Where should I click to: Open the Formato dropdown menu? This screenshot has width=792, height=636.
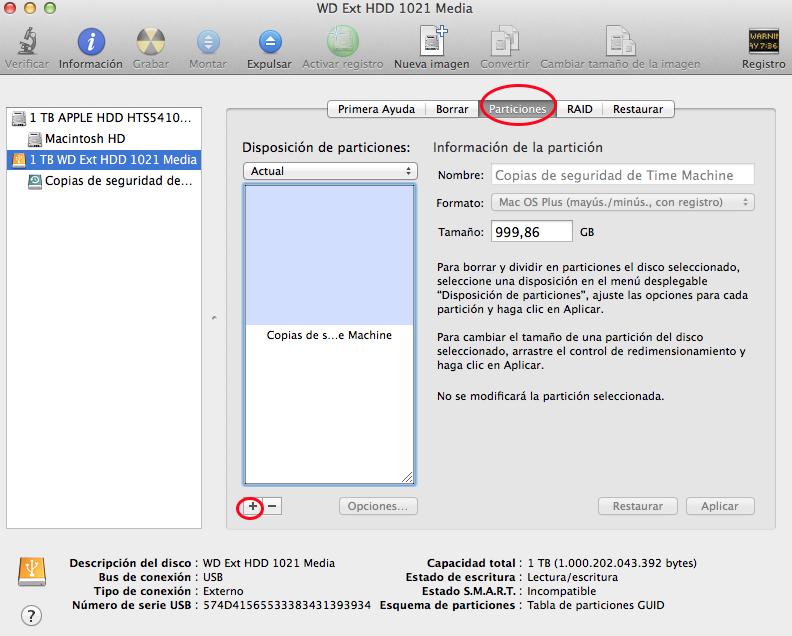(623, 203)
